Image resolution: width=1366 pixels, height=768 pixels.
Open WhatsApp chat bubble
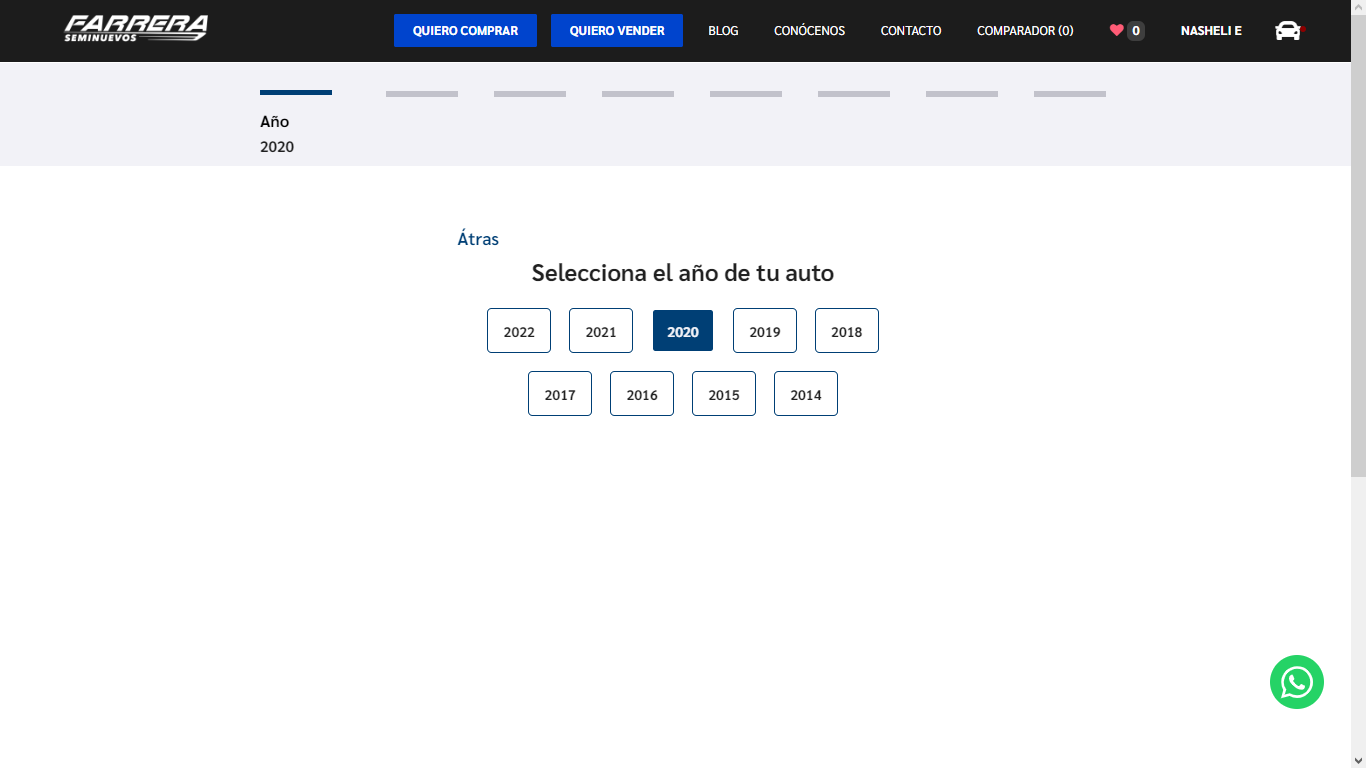click(1296, 682)
